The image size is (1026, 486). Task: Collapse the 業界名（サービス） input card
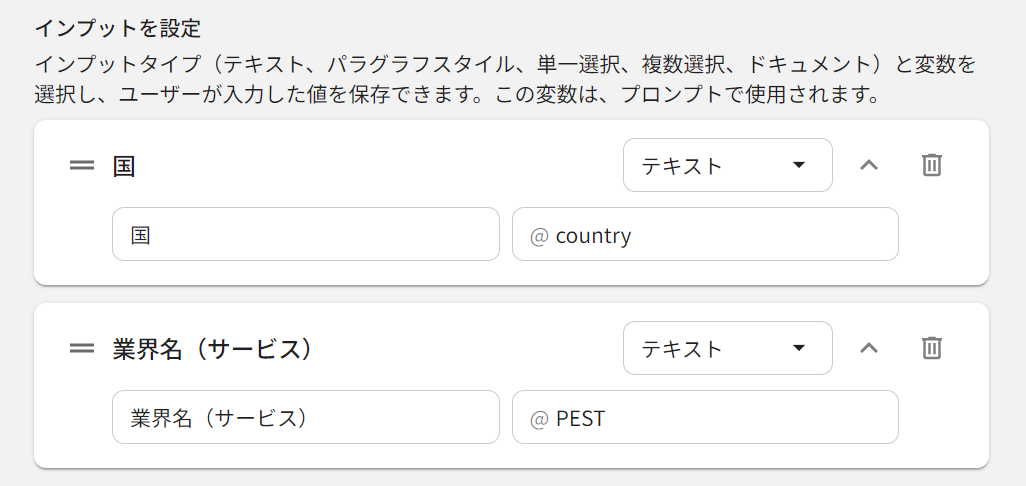click(x=869, y=348)
